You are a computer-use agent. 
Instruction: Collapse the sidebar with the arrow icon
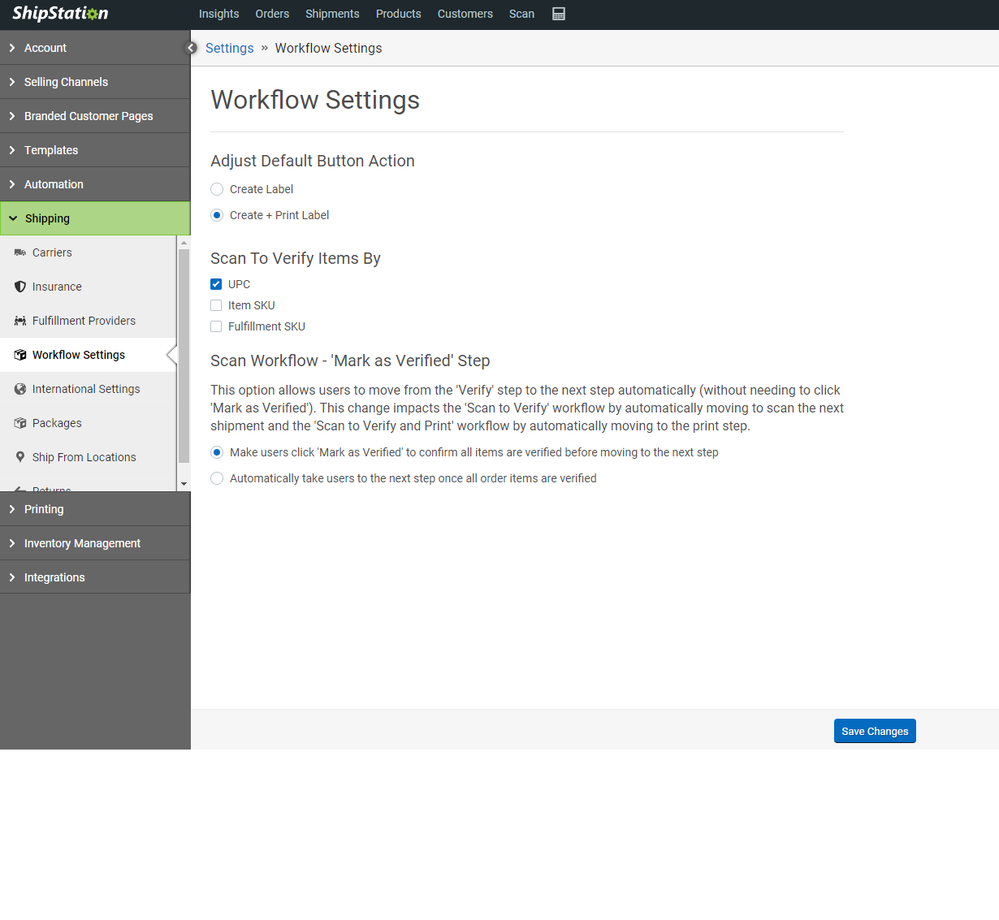[191, 48]
